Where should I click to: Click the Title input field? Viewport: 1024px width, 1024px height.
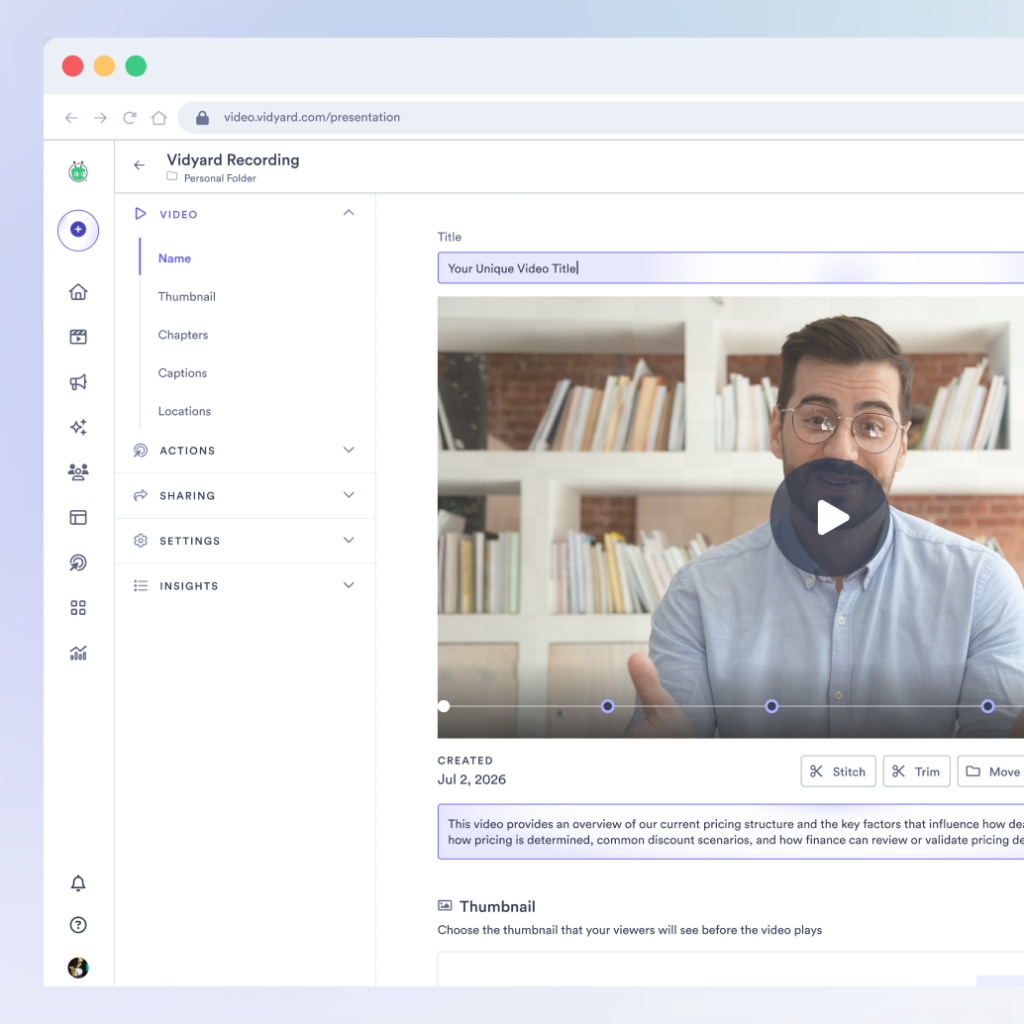pos(731,268)
